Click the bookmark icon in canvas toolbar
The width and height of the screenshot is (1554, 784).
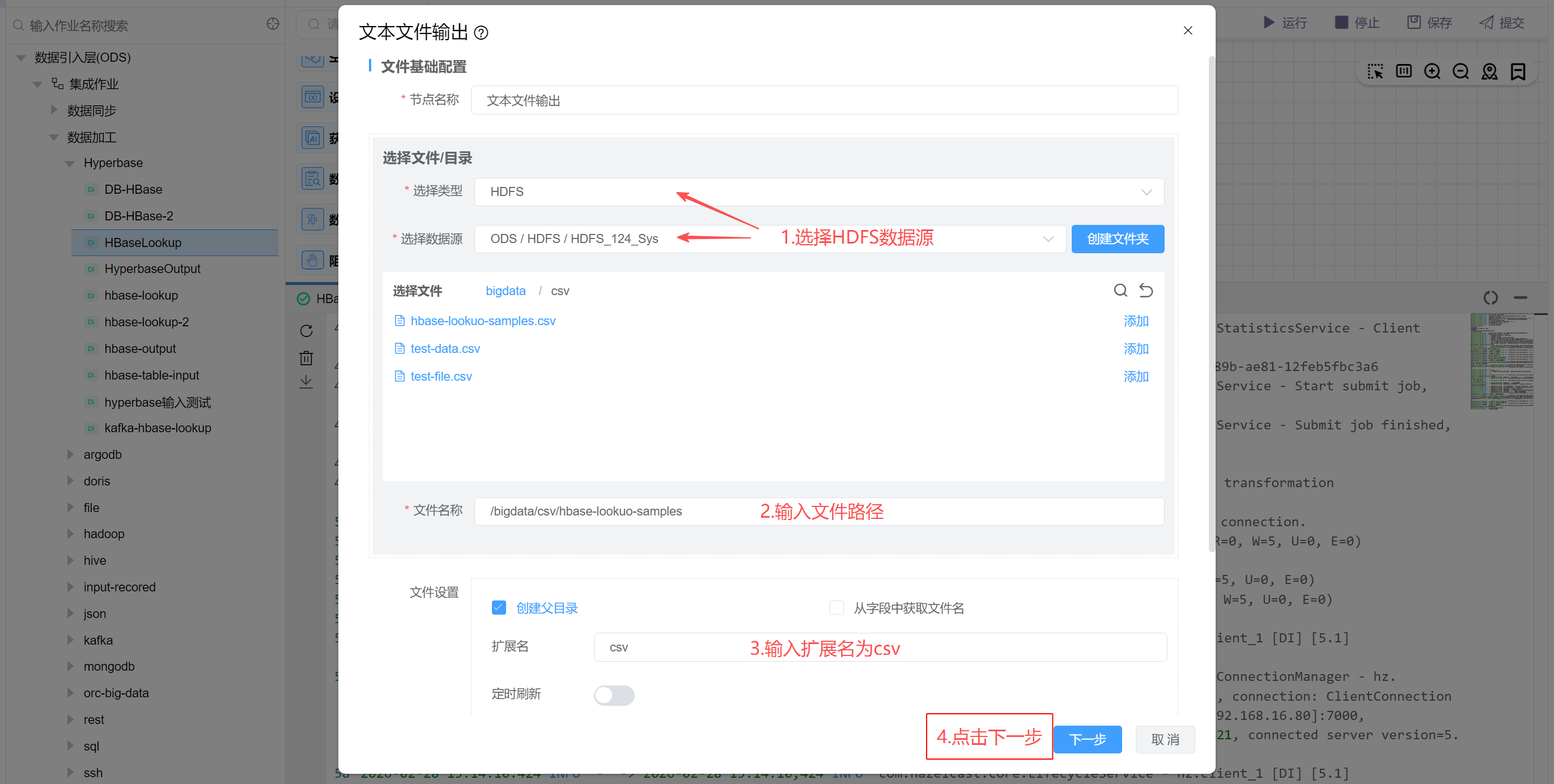[x=1518, y=72]
